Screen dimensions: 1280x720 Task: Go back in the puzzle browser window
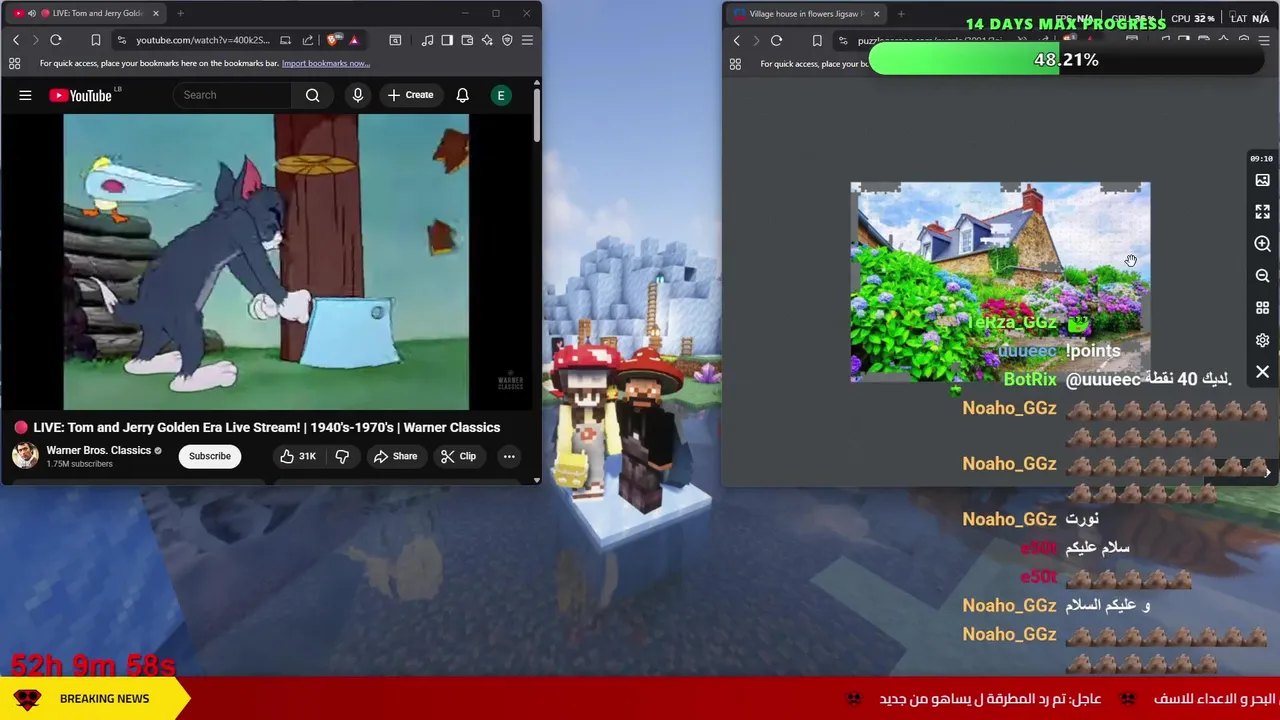click(x=737, y=41)
